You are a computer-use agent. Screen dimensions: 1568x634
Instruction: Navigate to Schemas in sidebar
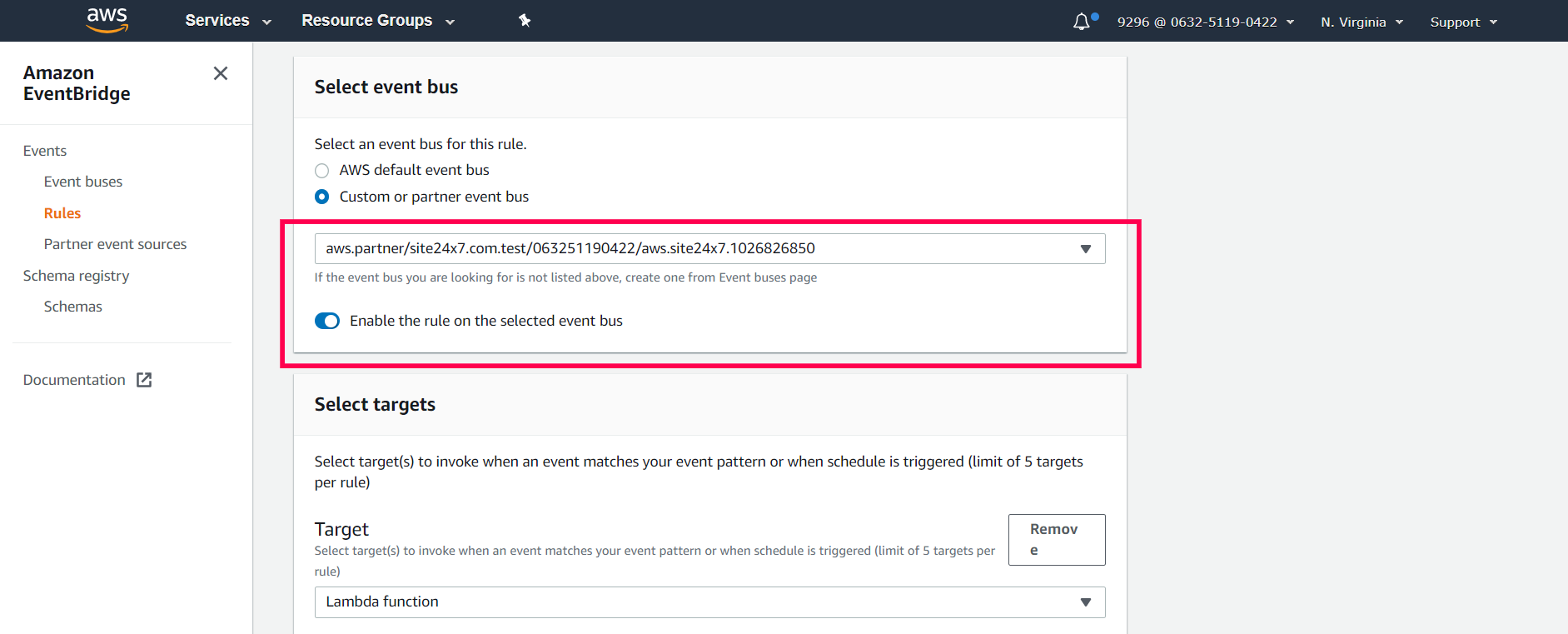pos(73,307)
